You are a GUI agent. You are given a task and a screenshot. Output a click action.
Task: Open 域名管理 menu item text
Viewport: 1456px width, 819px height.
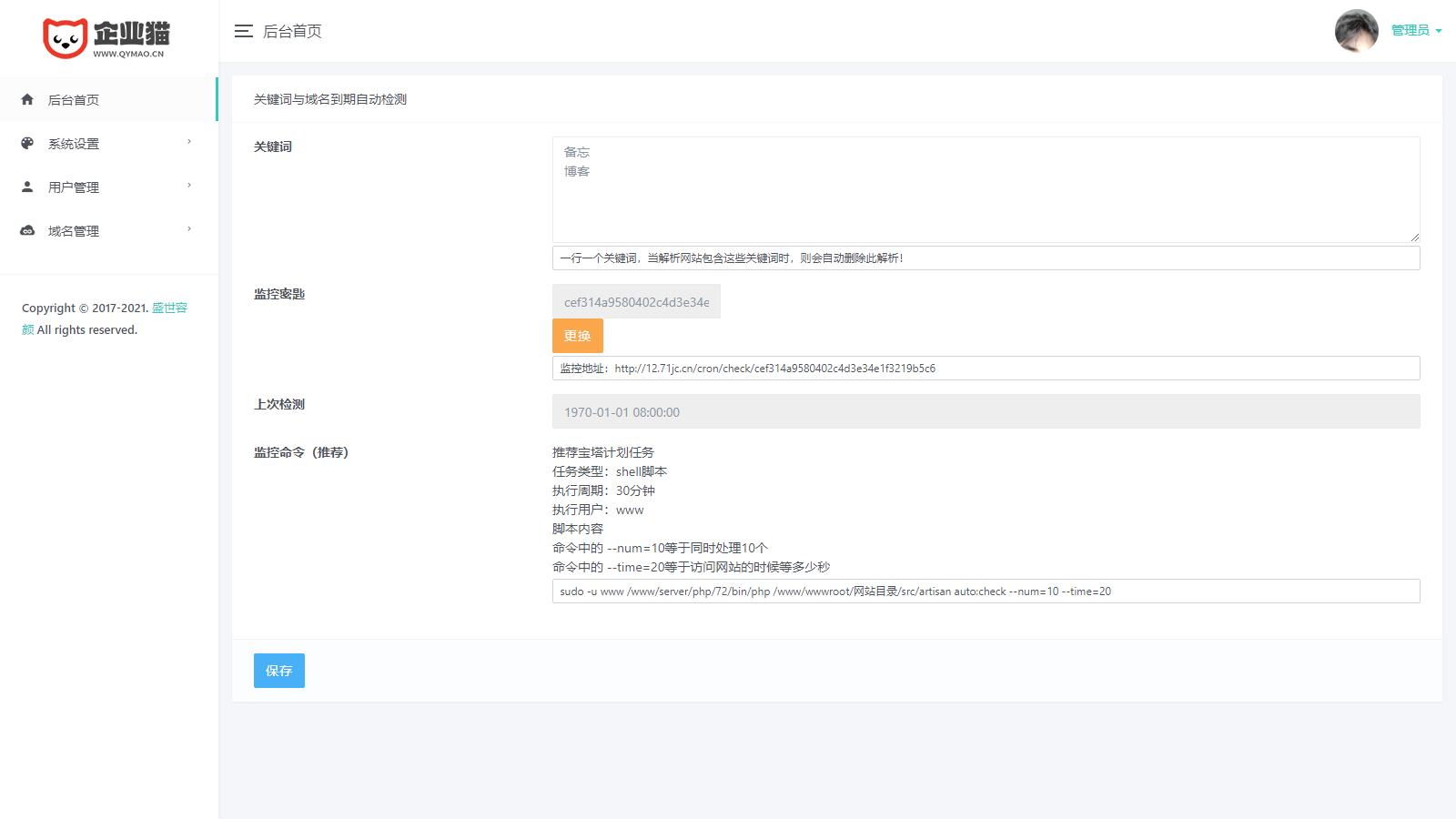click(74, 231)
